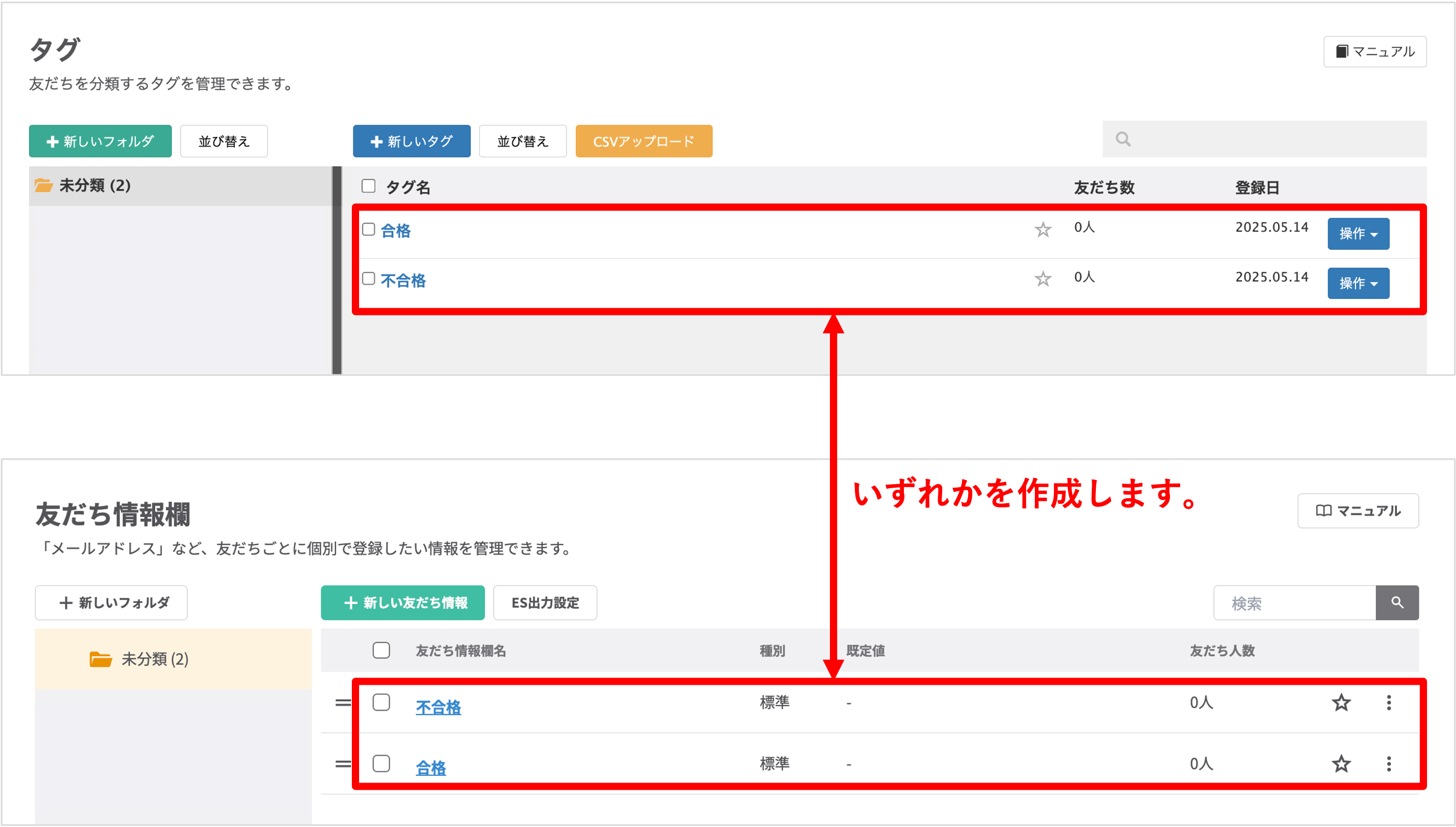The width and height of the screenshot is (1456, 827).
Task: Open the 友だち情報欄 マニュアル button
Action: [x=1358, y=510]
